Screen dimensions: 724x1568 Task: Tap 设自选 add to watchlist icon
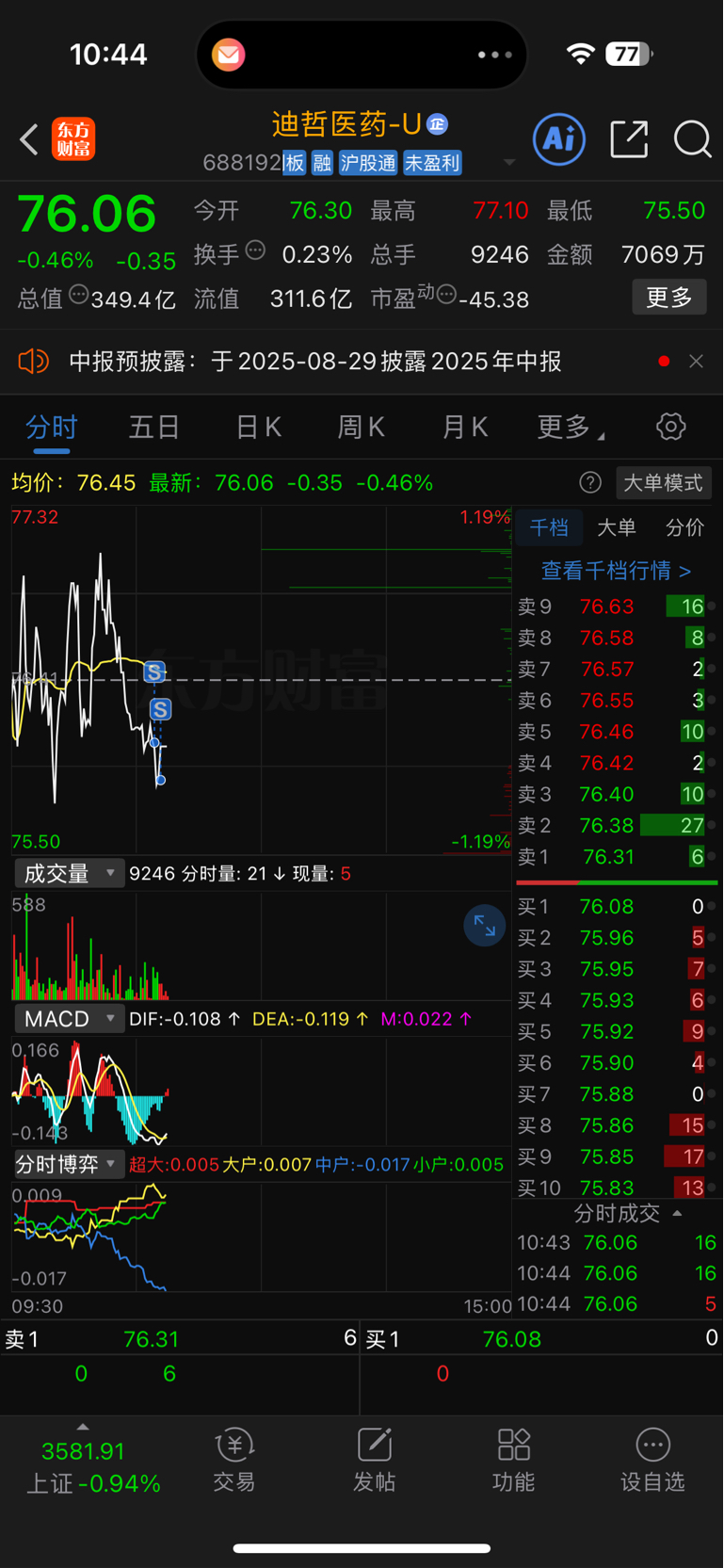652,1461
